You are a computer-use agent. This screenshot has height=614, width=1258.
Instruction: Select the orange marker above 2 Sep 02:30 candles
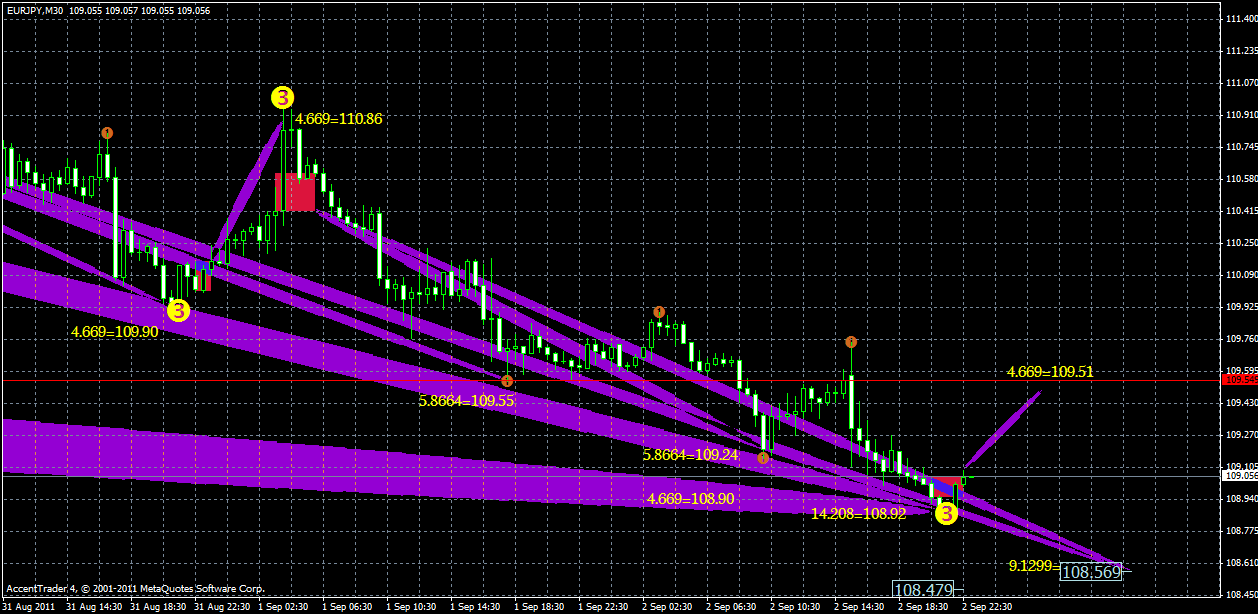click(x=657, y=312)
